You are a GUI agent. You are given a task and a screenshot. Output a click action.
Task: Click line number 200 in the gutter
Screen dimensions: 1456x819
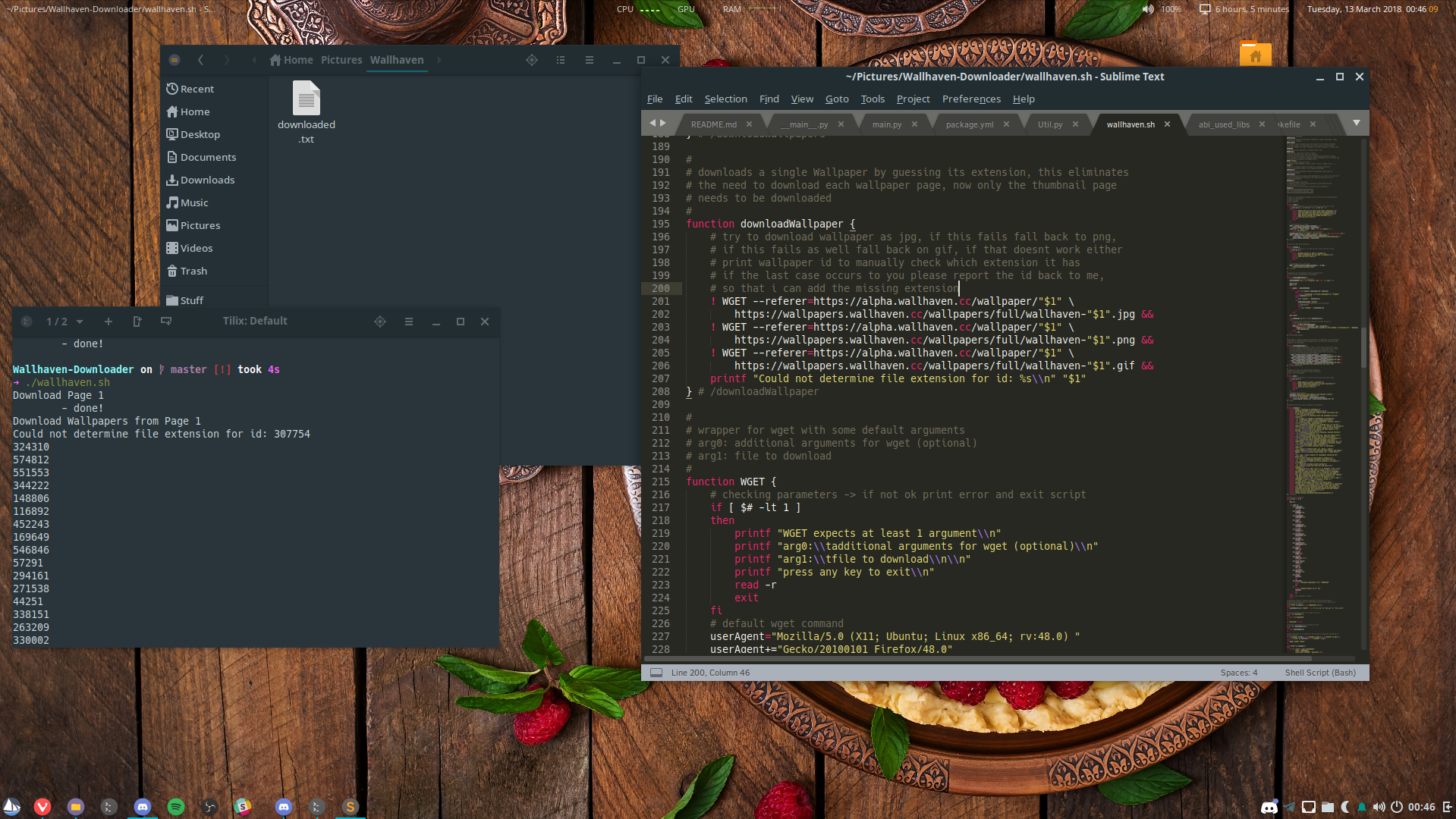click(661, 288)
